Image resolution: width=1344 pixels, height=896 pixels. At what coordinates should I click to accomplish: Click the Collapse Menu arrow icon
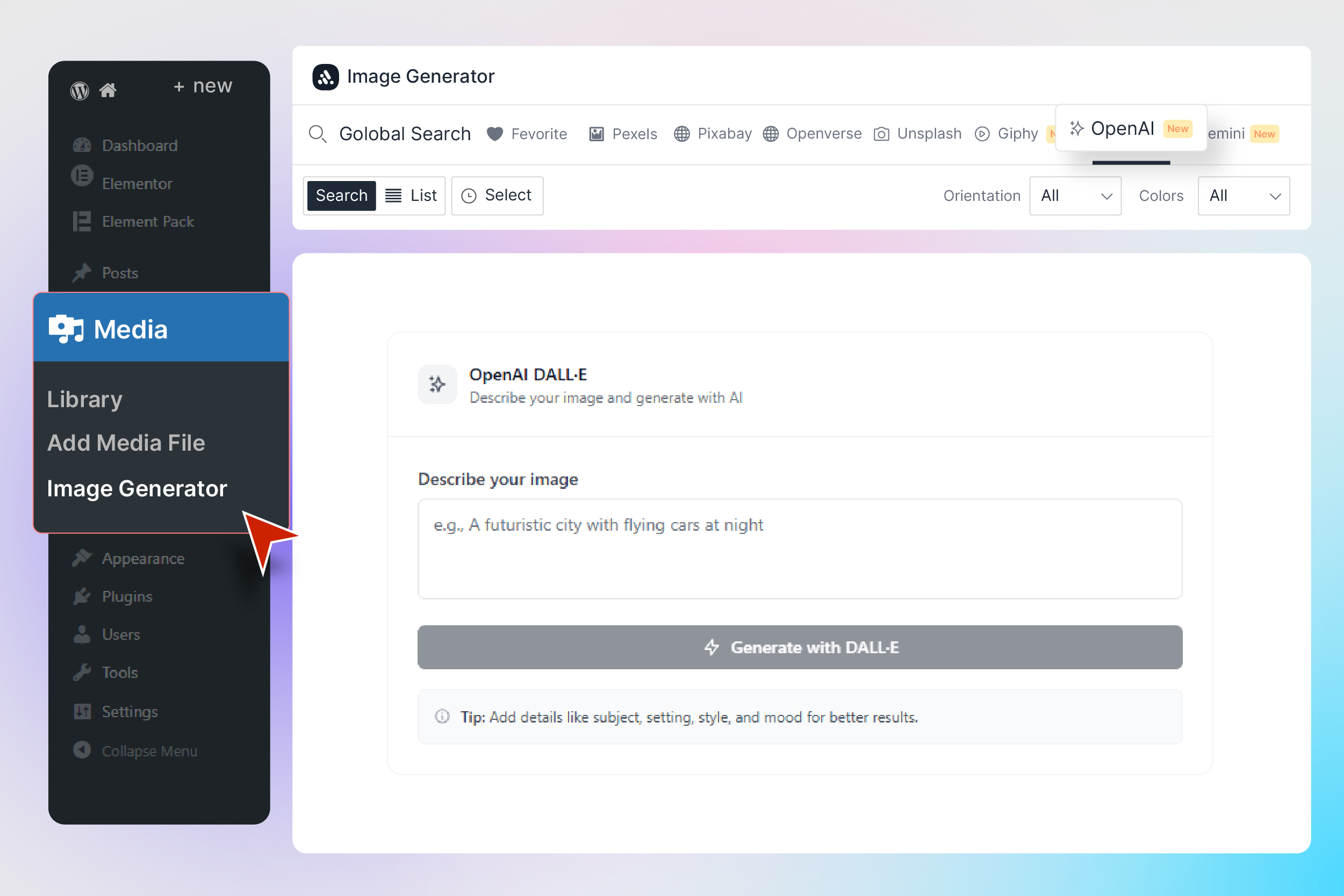(x=82, y=750)
